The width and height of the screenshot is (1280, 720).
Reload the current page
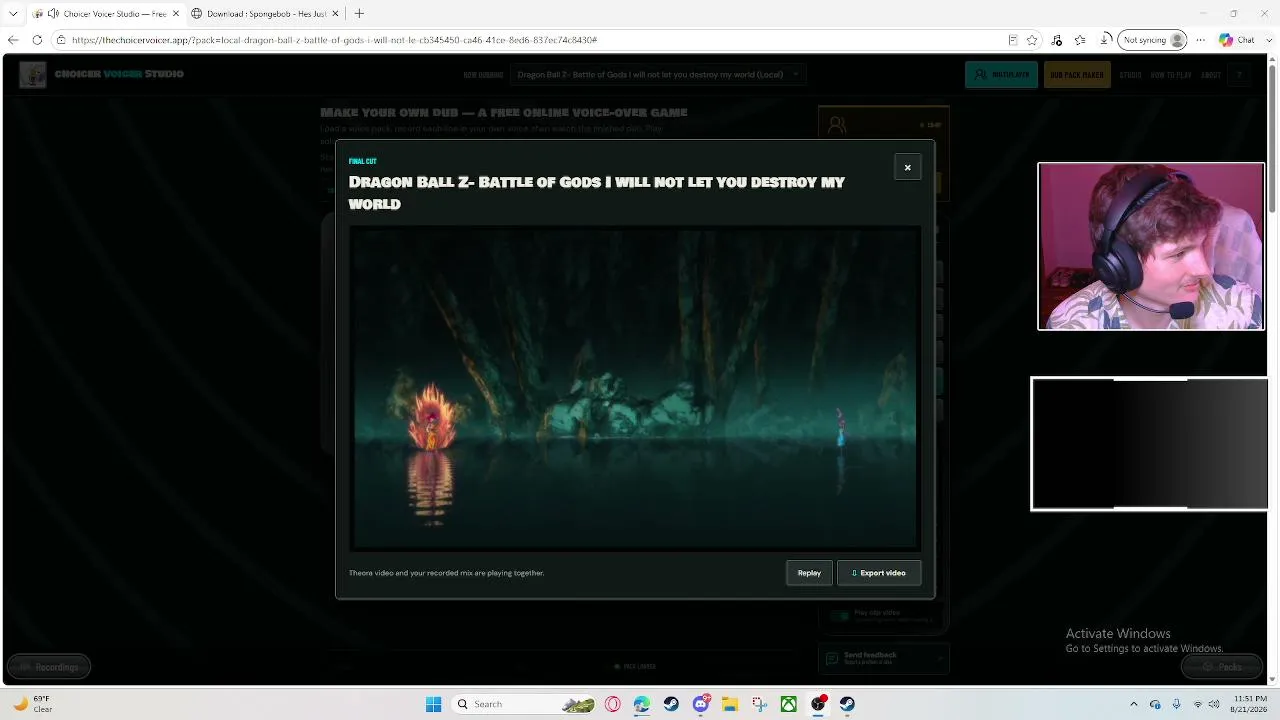tap(37, 40)
